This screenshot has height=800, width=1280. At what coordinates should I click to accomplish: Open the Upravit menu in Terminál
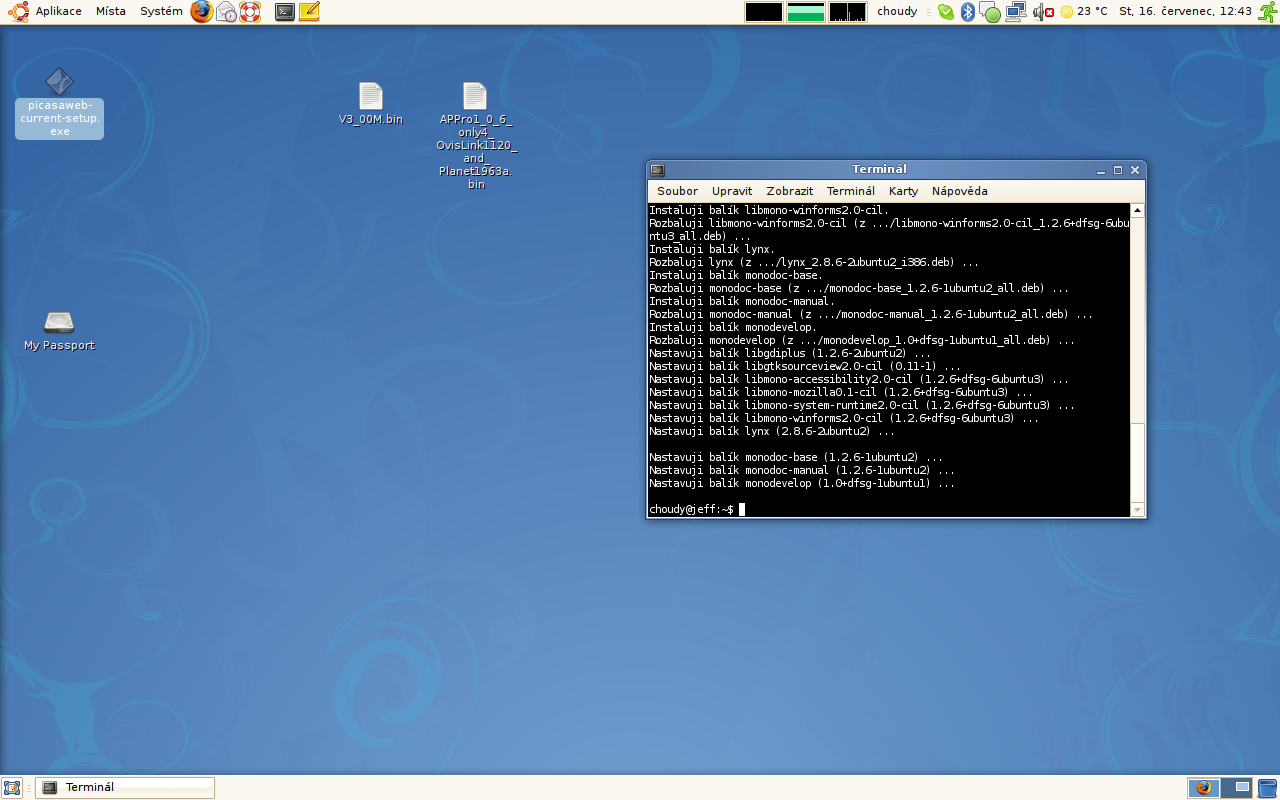tap(732, 191)
